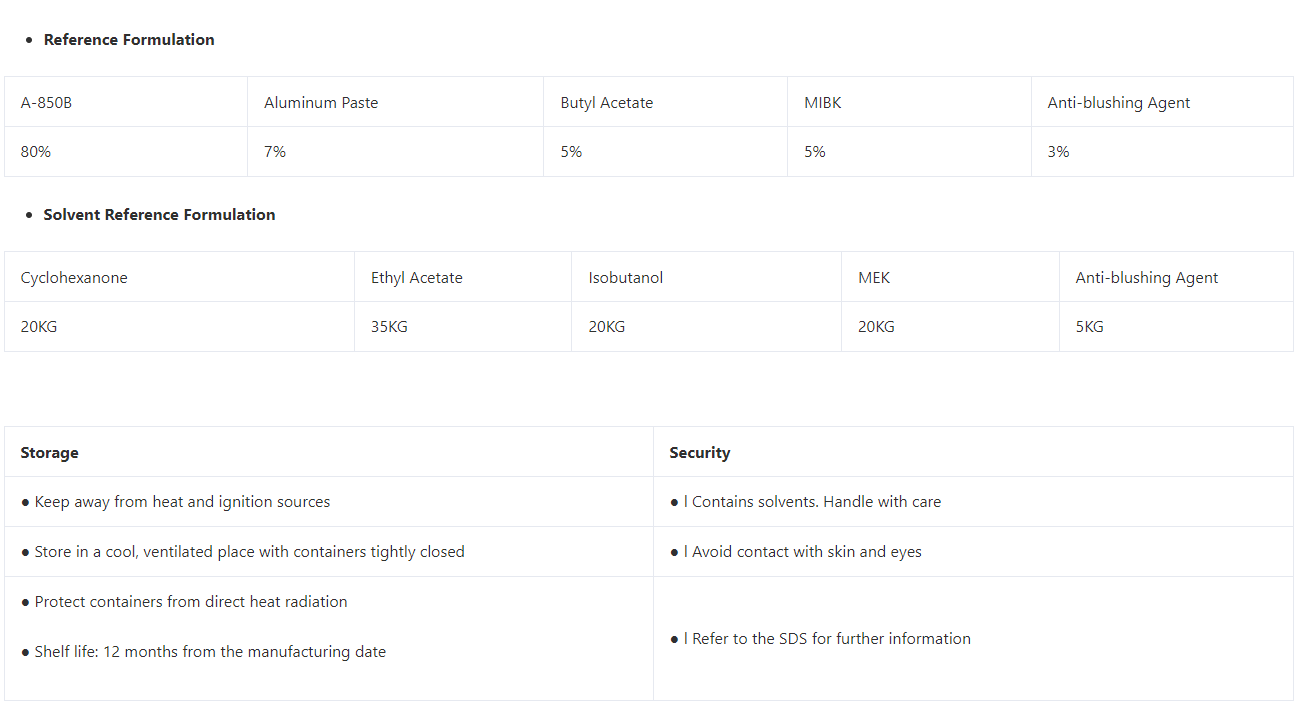
Task: Select the Isobutanol cell
Action: pyautogui.click(x=707, y=277)
